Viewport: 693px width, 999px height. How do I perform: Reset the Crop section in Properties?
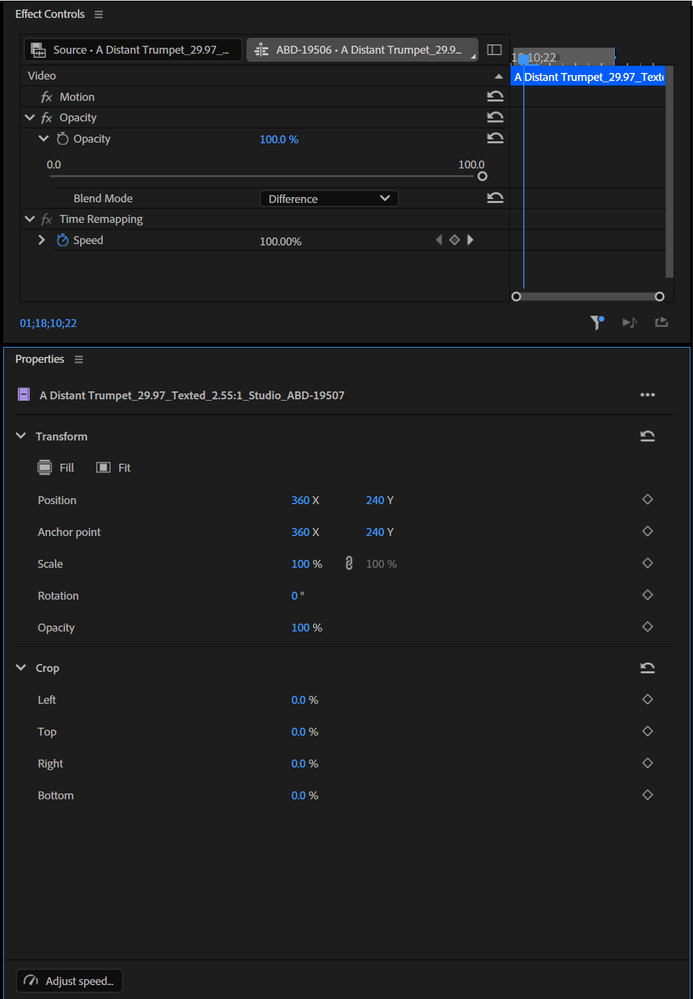pos(647,668)
